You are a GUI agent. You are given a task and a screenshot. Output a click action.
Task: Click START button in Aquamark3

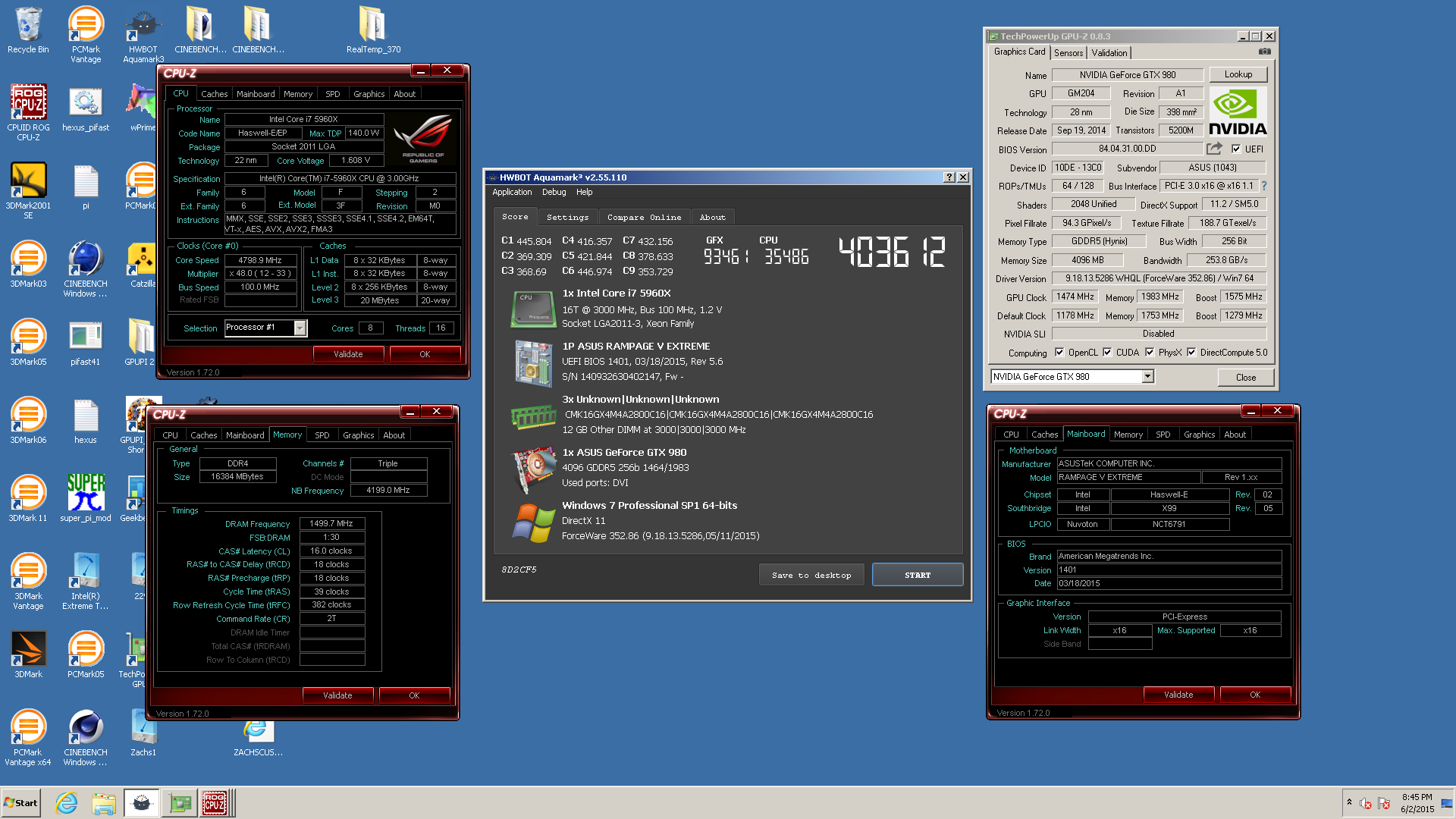pyautogui.click(x=918, y=575)
